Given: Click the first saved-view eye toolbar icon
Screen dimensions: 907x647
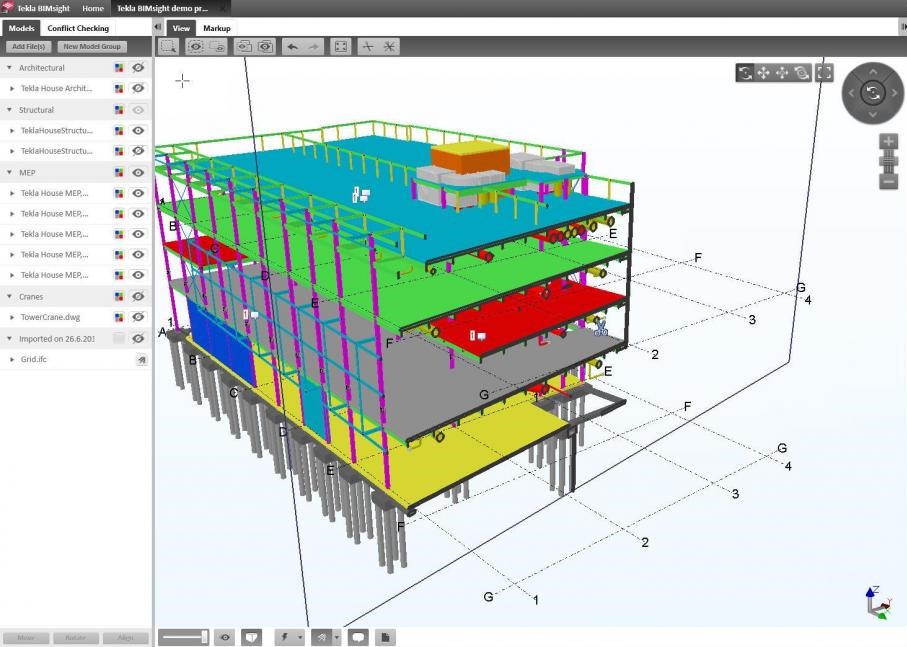Looking at the screenshot, I should point(244,47).
